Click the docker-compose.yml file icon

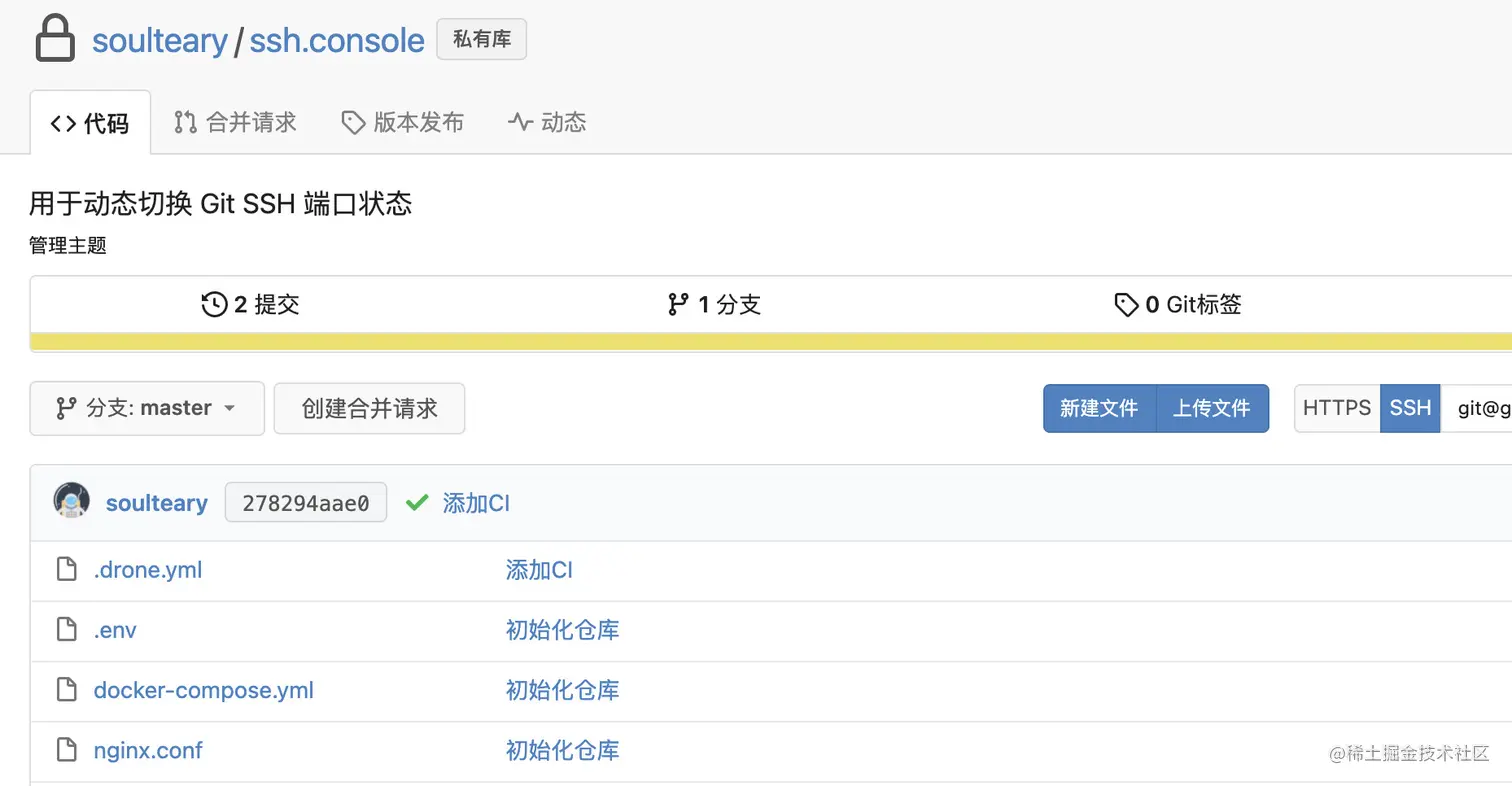(66, 690)
